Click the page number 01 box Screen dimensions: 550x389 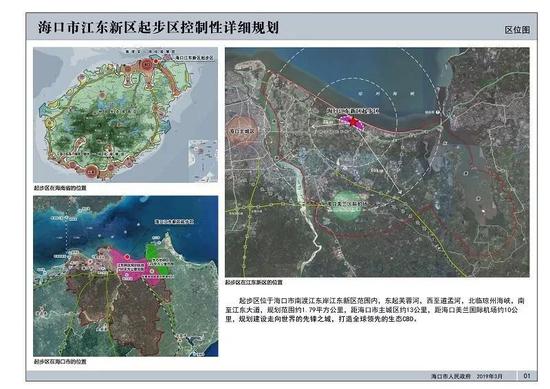[x=527, y=376]
